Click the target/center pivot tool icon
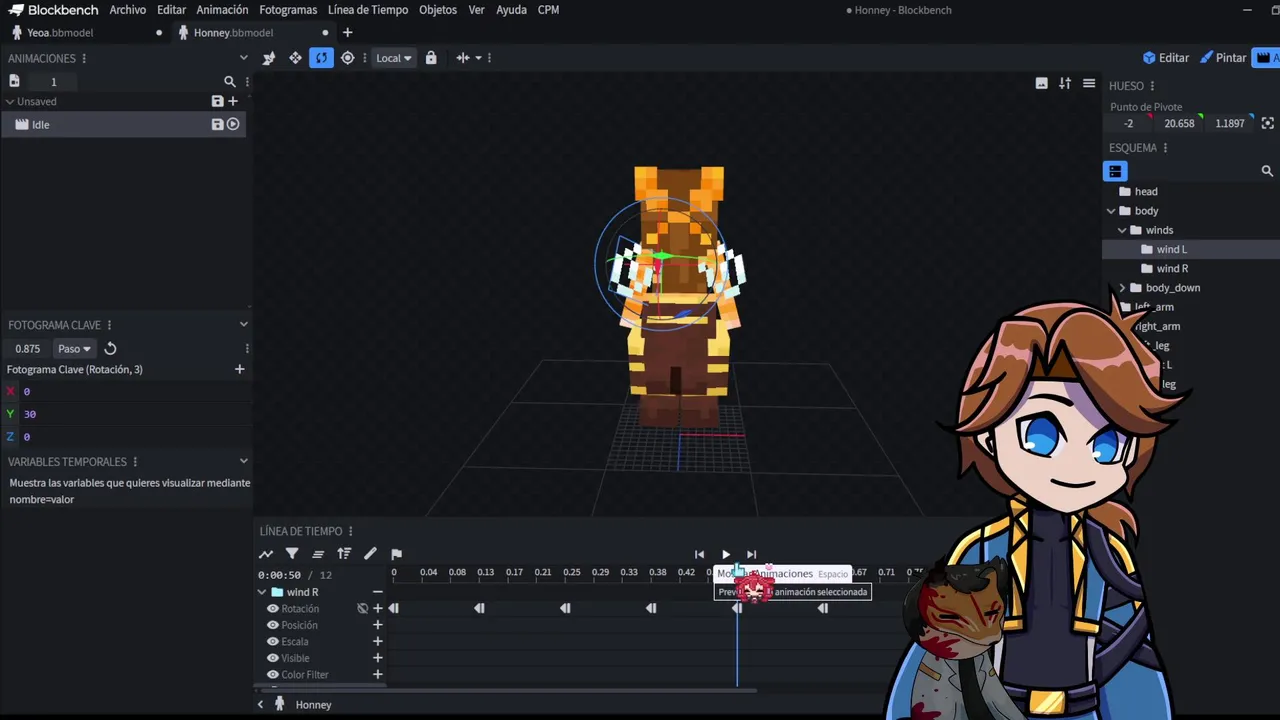 (x=347, y=58)
